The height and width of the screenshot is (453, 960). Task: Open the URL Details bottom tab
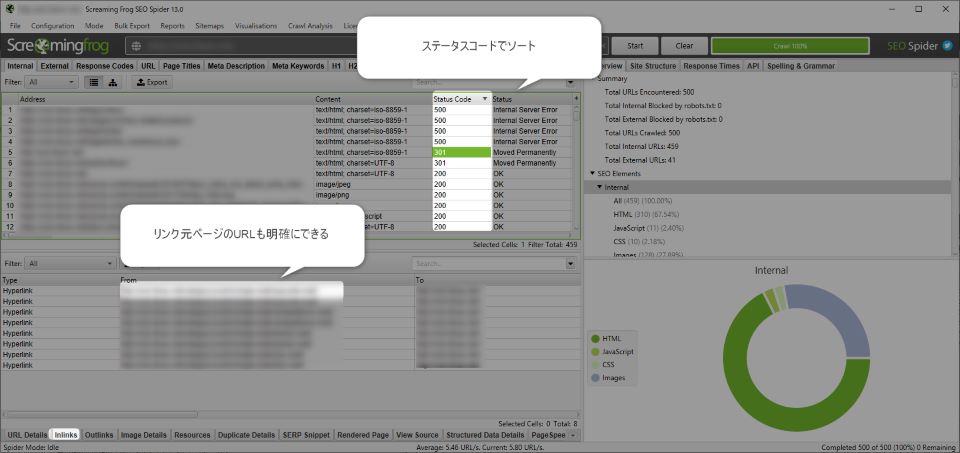coord(27,435)
